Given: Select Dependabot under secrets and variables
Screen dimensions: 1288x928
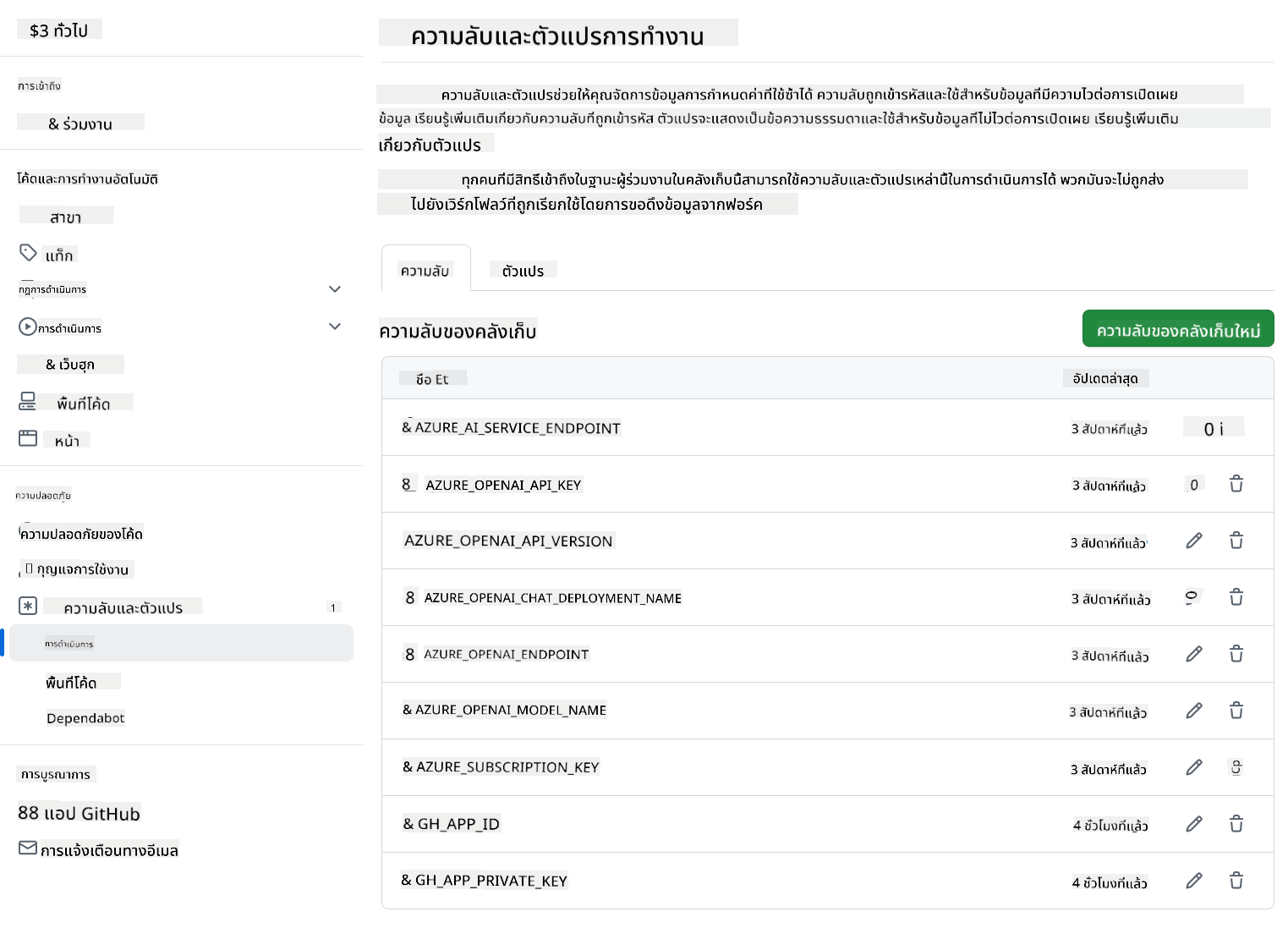Looking at the screenshot, I should coord(85,717).
